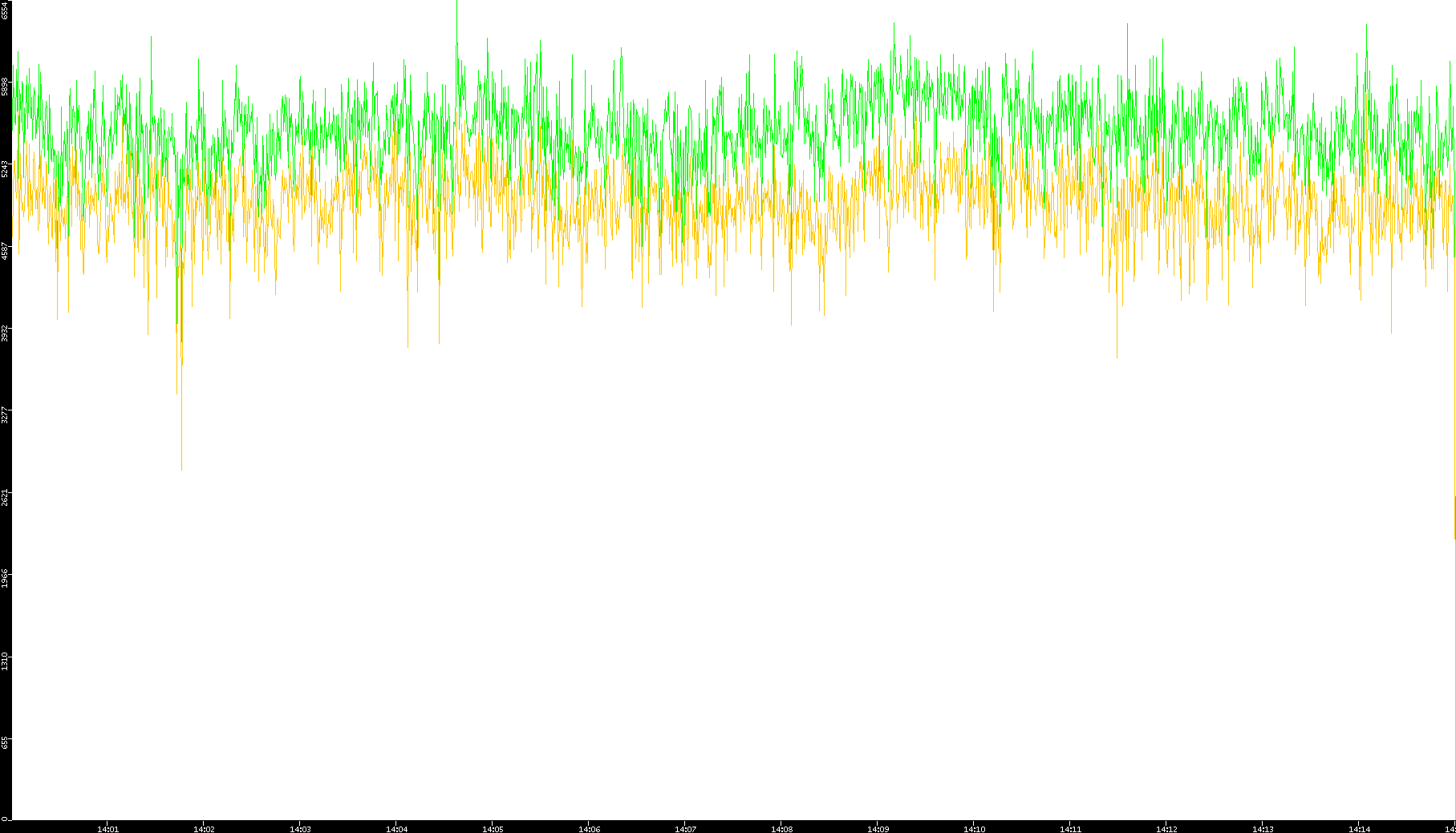Select the 14:09 time marker
The image size is (1456, 833).
click(878, 829)
